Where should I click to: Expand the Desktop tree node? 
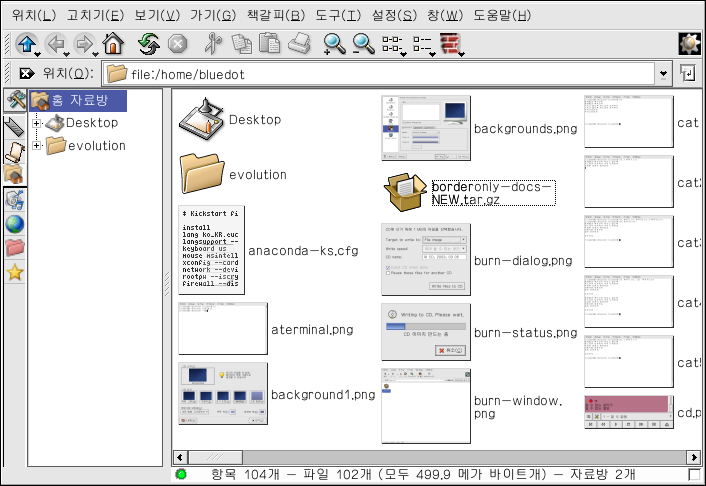click(37, 123)
